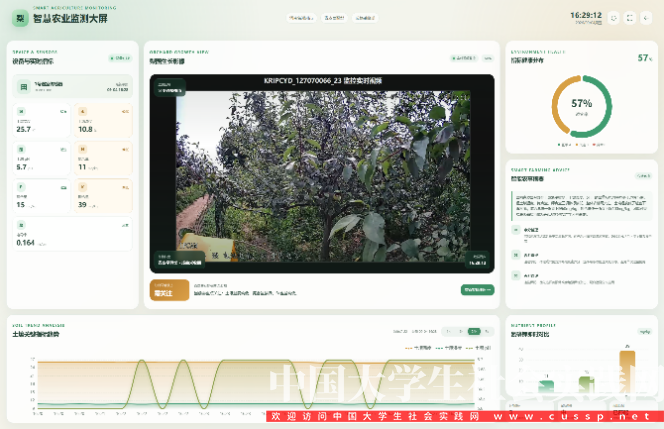Click the orange 需关注 status badge
The width and height of the screenshot is (664, 429).
click(x=169, y=290)
